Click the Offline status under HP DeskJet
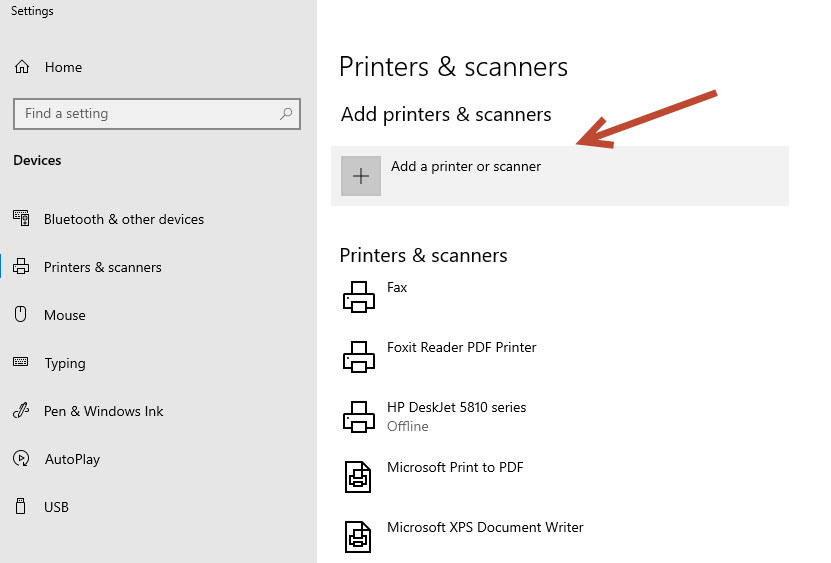The height and width of the screenshot is (563, 831). click(408, 426)
